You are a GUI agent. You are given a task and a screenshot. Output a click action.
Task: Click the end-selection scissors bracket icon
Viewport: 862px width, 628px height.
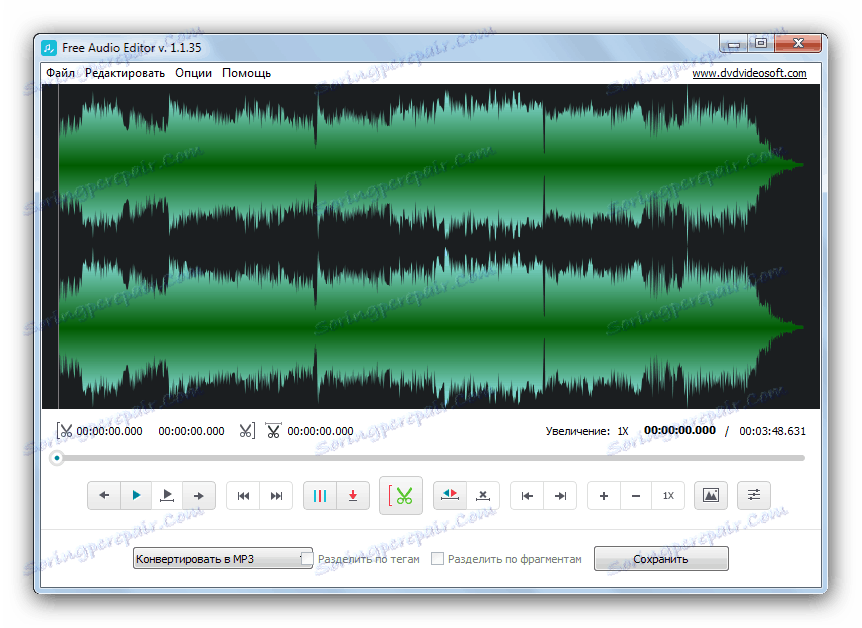[247, 431]
